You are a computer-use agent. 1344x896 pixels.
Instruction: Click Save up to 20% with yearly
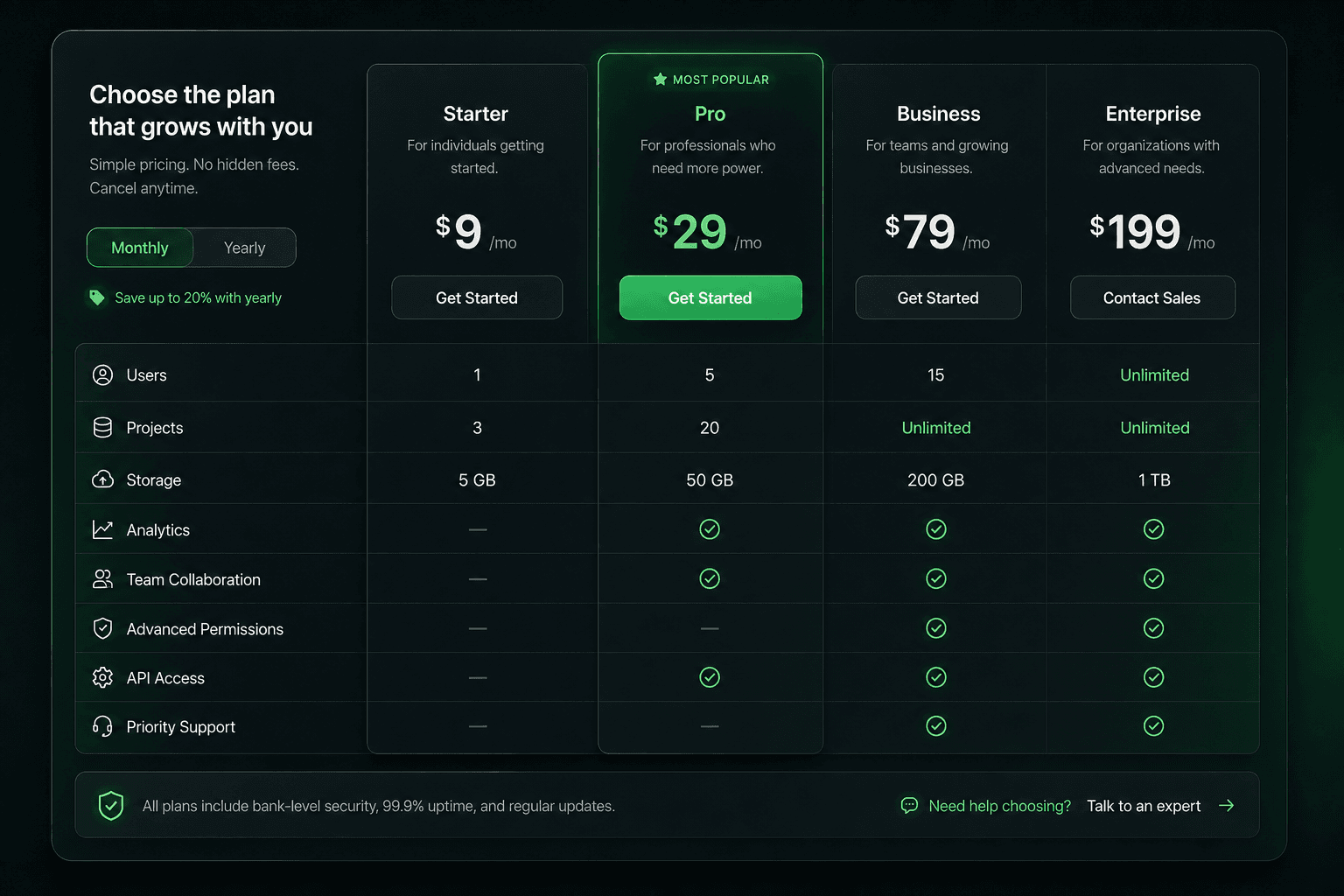click(x=199, y=297)
